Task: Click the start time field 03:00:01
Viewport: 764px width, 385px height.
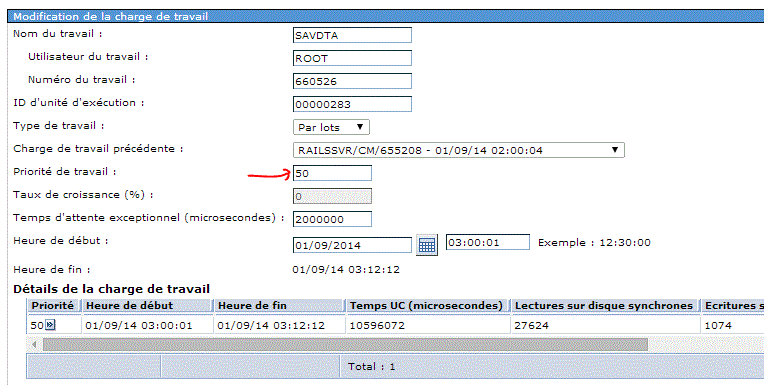Action: click(488, 242)
